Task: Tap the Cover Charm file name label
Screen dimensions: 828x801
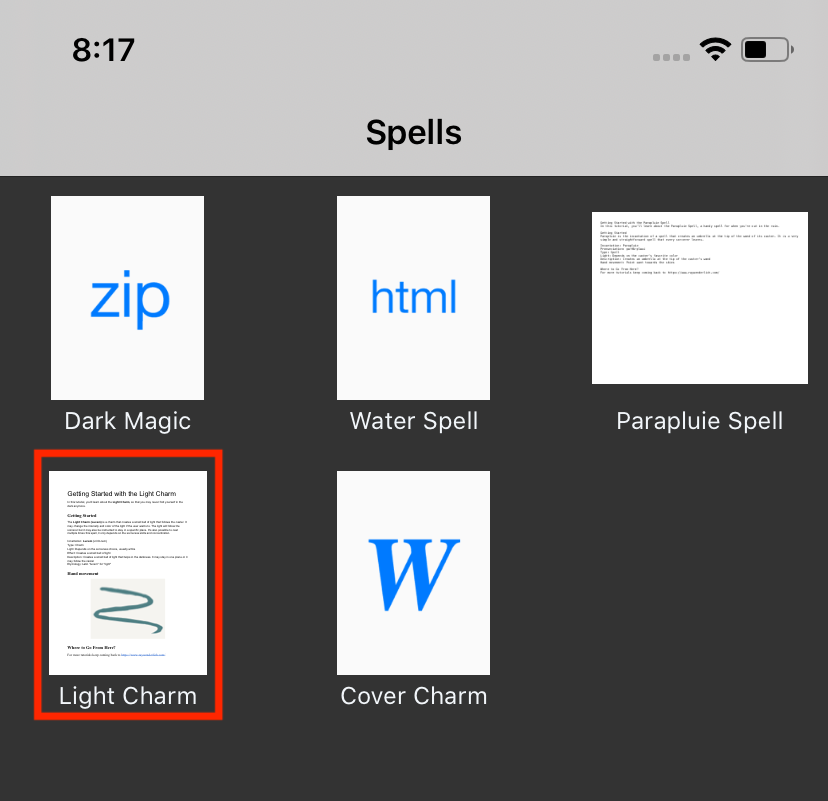Action: click(414, 696)
